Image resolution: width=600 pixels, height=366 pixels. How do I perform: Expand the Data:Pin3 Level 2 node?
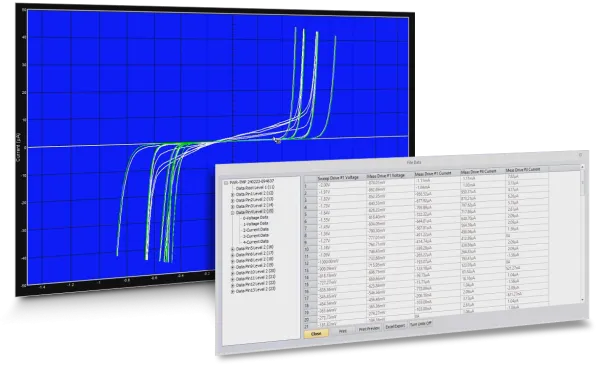232,207
